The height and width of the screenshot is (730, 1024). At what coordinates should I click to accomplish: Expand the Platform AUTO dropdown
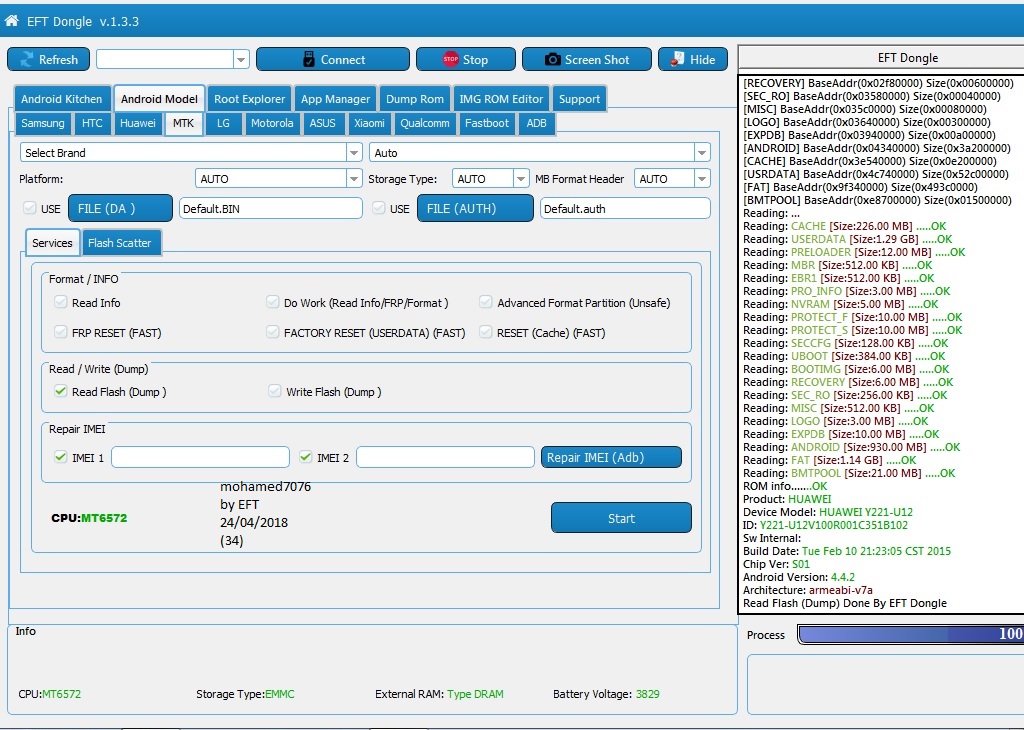(x=354, y=179)
